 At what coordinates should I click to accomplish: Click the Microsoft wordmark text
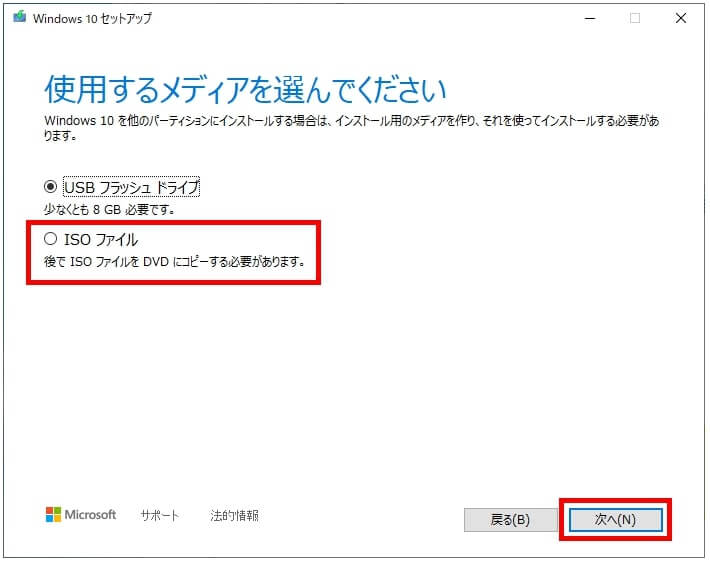91,515
